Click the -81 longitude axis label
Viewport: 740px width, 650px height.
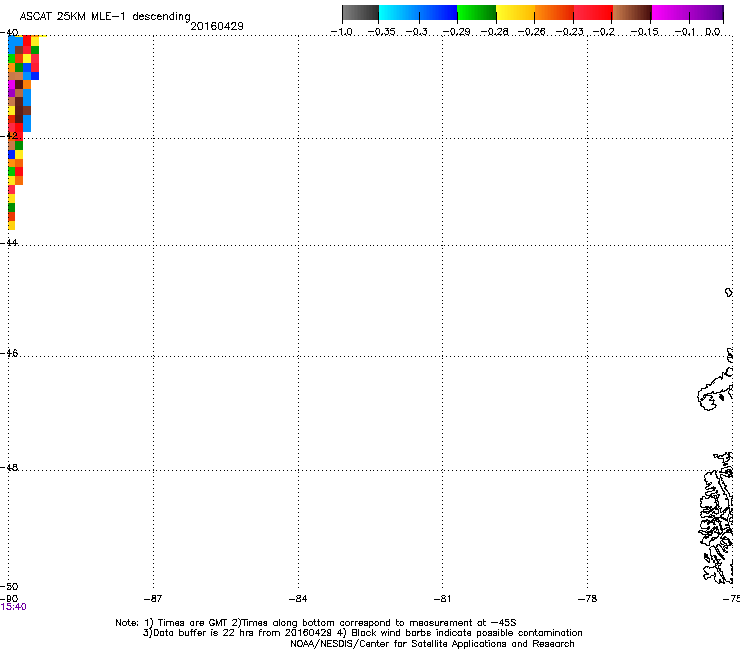coord(442,599)
